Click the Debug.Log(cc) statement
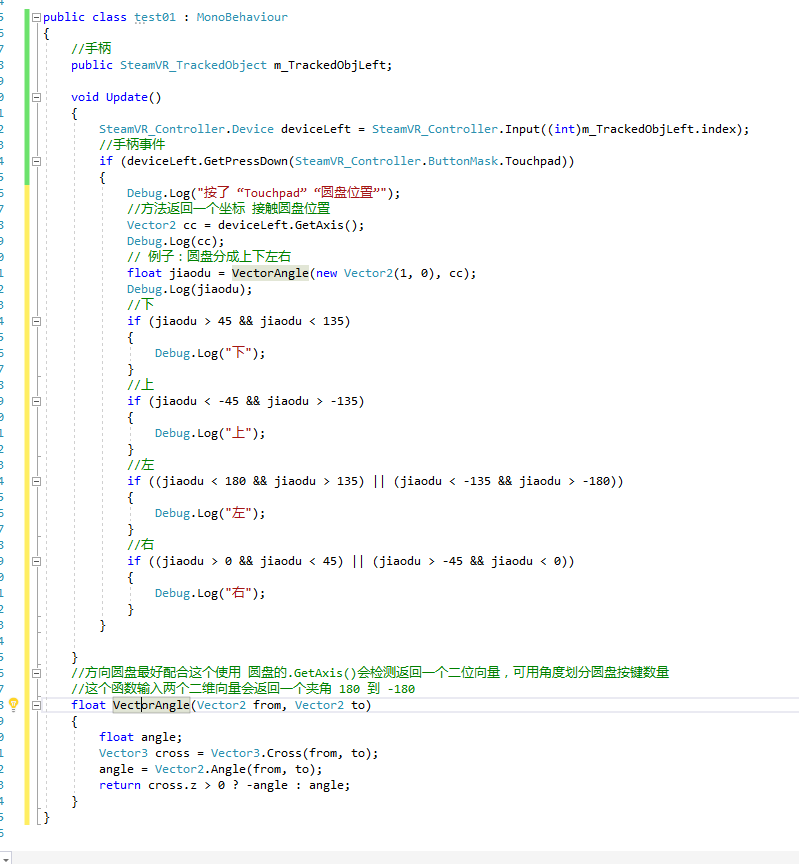 tap(175, 241)
